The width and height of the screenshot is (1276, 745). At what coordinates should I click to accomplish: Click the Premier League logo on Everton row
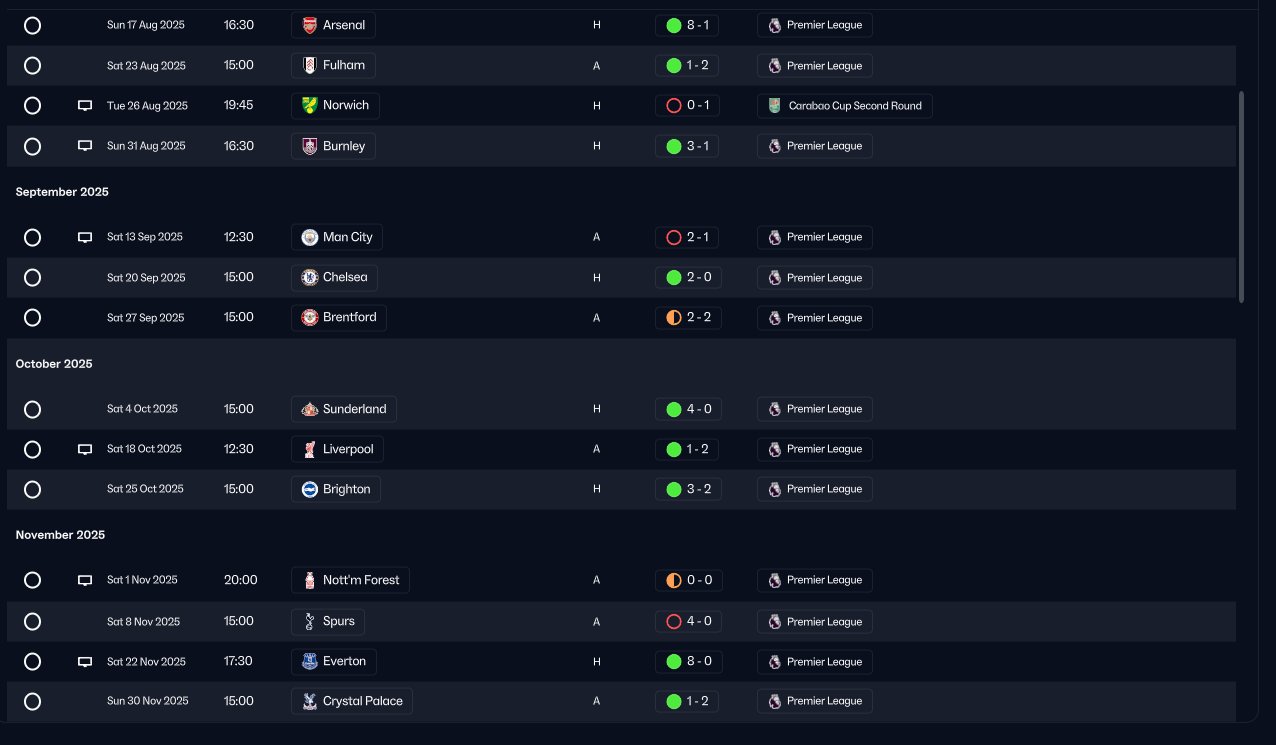tap(775, 662)
